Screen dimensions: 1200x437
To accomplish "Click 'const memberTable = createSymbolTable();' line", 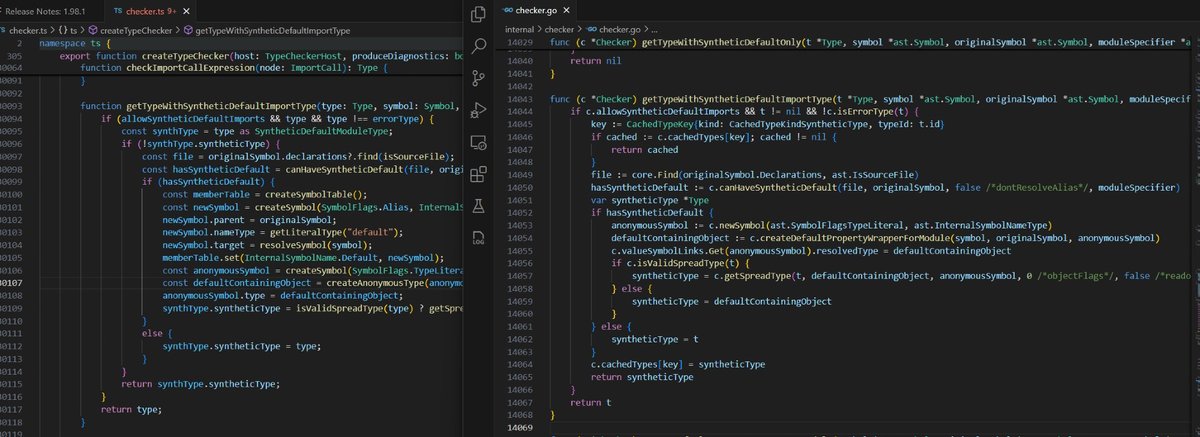I will pyautogui.click(x=265, y=194).
